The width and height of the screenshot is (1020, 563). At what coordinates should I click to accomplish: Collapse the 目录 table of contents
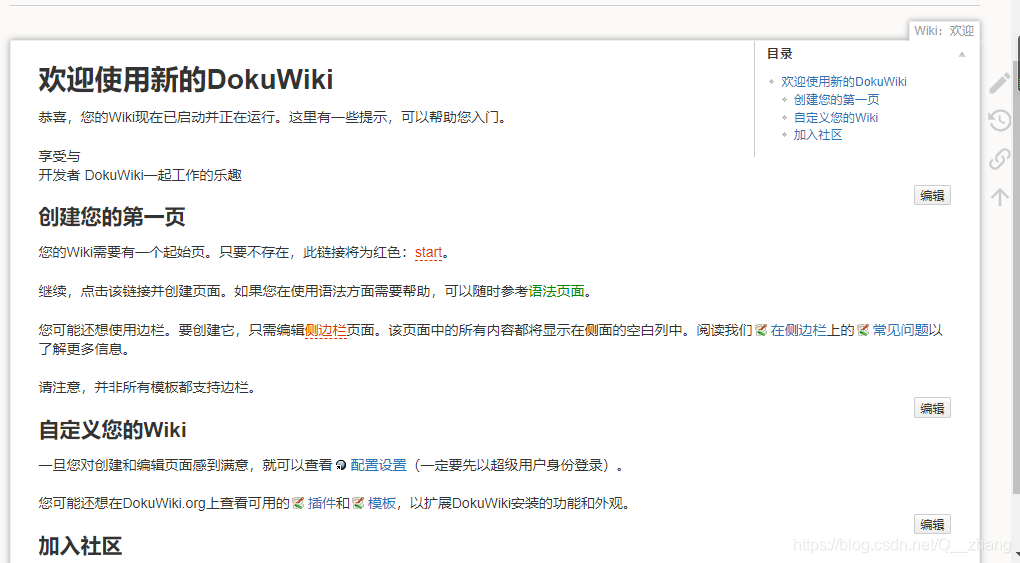point(961,55)
